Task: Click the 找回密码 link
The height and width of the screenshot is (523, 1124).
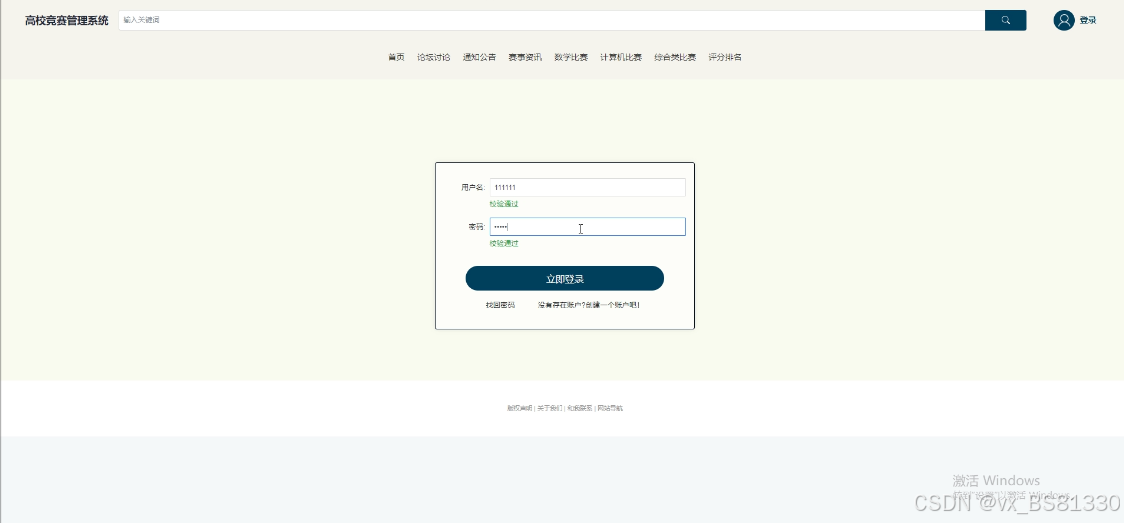Action: (500, 305)
